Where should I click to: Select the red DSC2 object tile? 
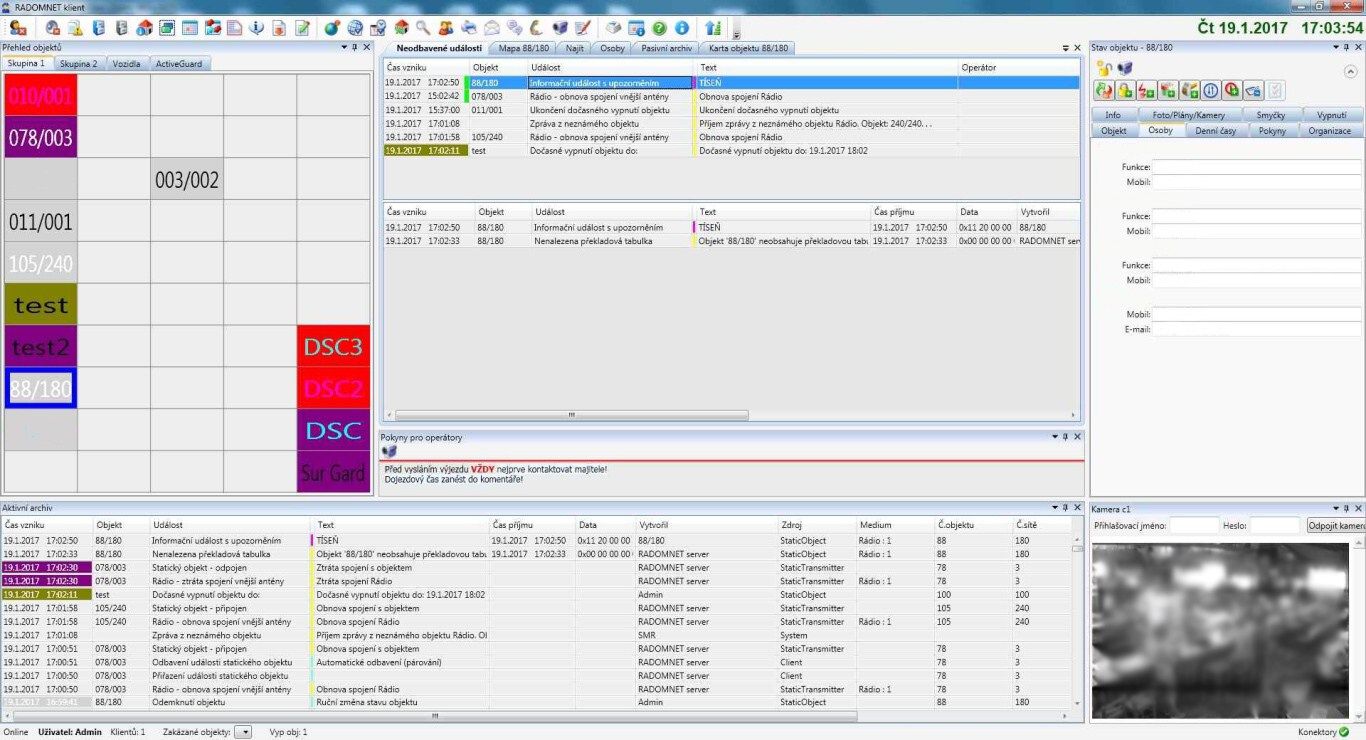click(x=333, y=388)
